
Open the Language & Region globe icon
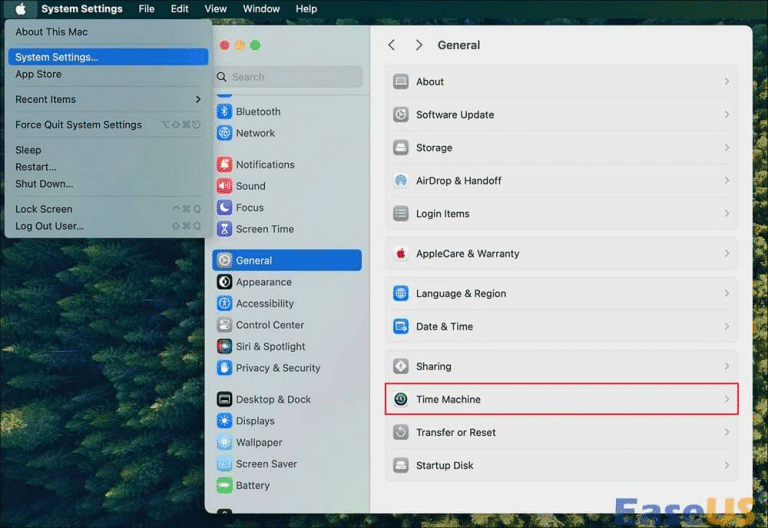(x=401, y=293)
